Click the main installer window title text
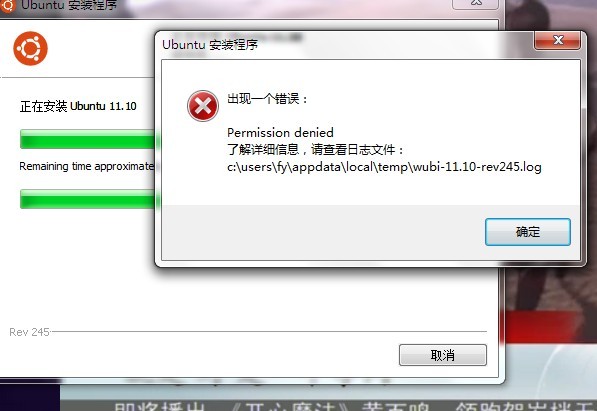 point(69,5)
